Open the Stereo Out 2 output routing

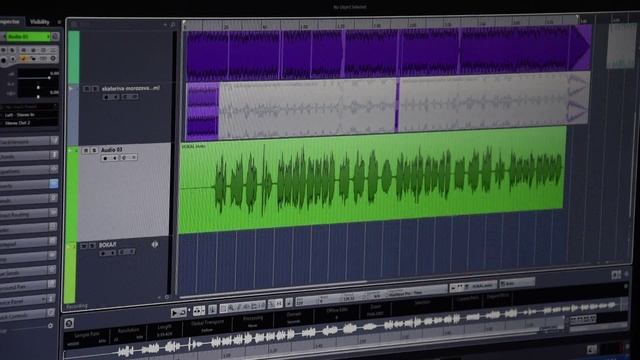coord(29,123)
